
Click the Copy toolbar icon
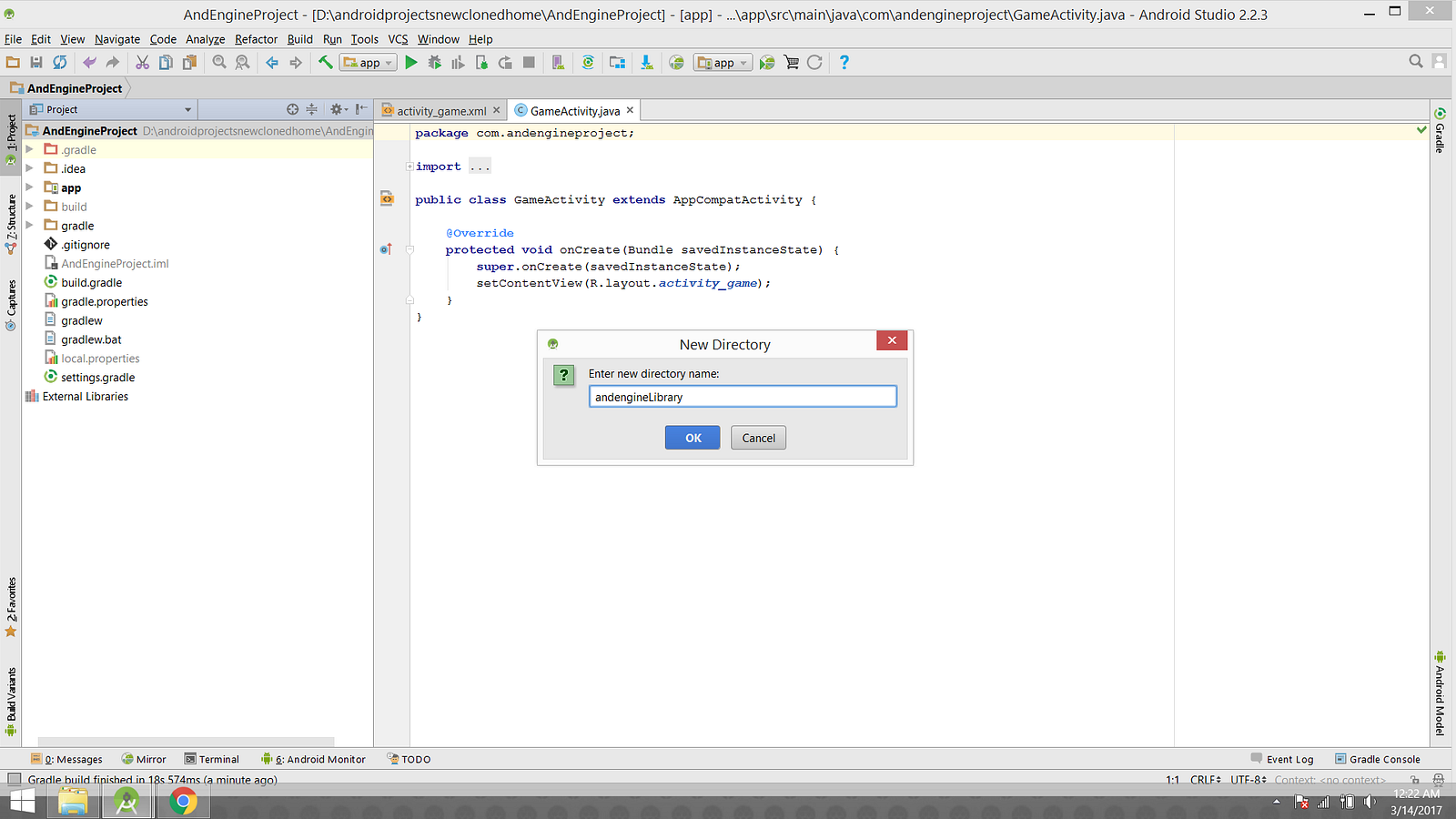tap(166, 63)
